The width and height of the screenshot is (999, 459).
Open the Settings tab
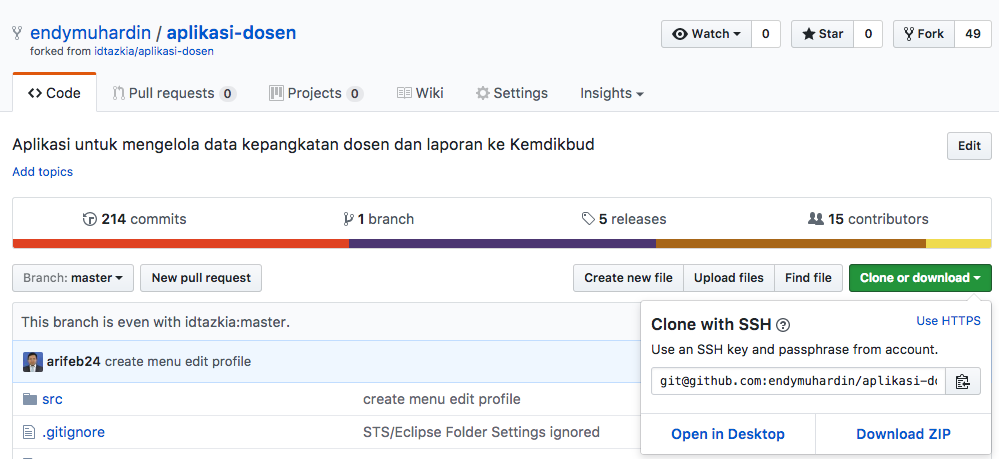click(512, 93)
